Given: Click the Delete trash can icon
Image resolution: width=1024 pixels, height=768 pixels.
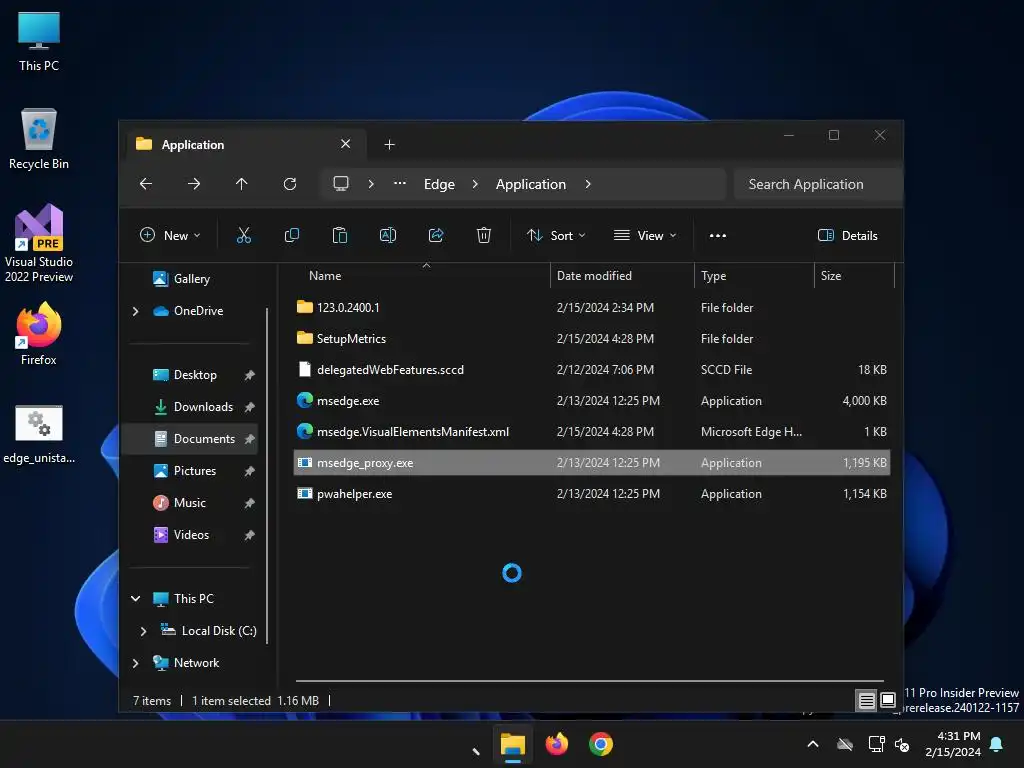Looking at the screenshot, I should coord(484,236).
